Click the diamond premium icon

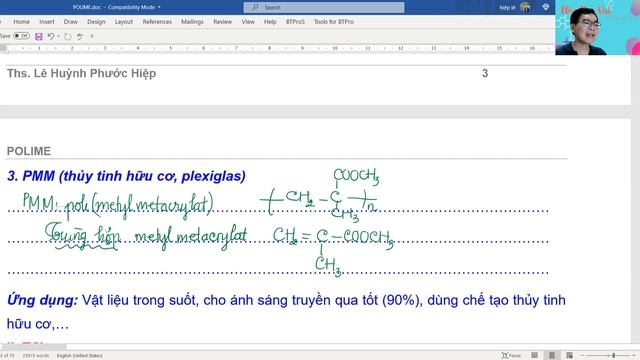tap(546, 7)
